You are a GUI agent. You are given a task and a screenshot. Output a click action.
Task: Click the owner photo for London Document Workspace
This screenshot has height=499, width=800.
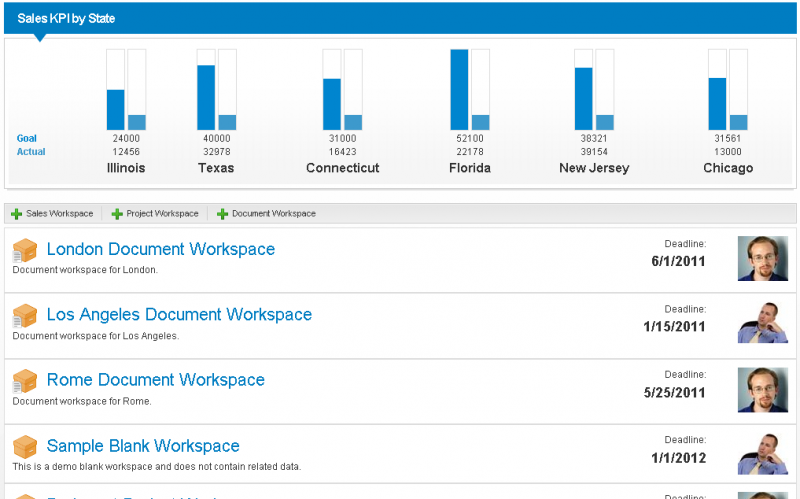pos(763,258)
